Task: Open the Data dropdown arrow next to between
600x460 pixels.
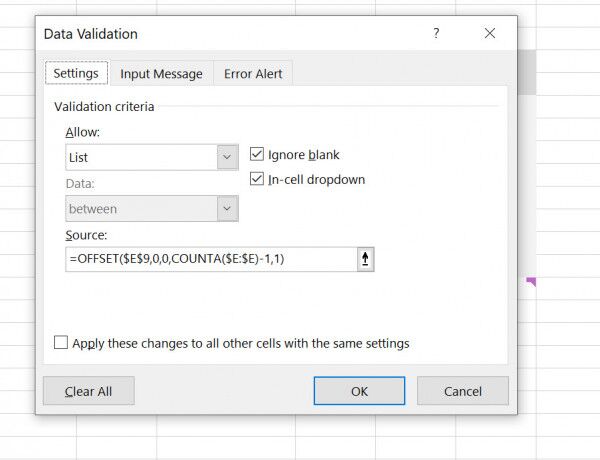Action: point(227,209)
